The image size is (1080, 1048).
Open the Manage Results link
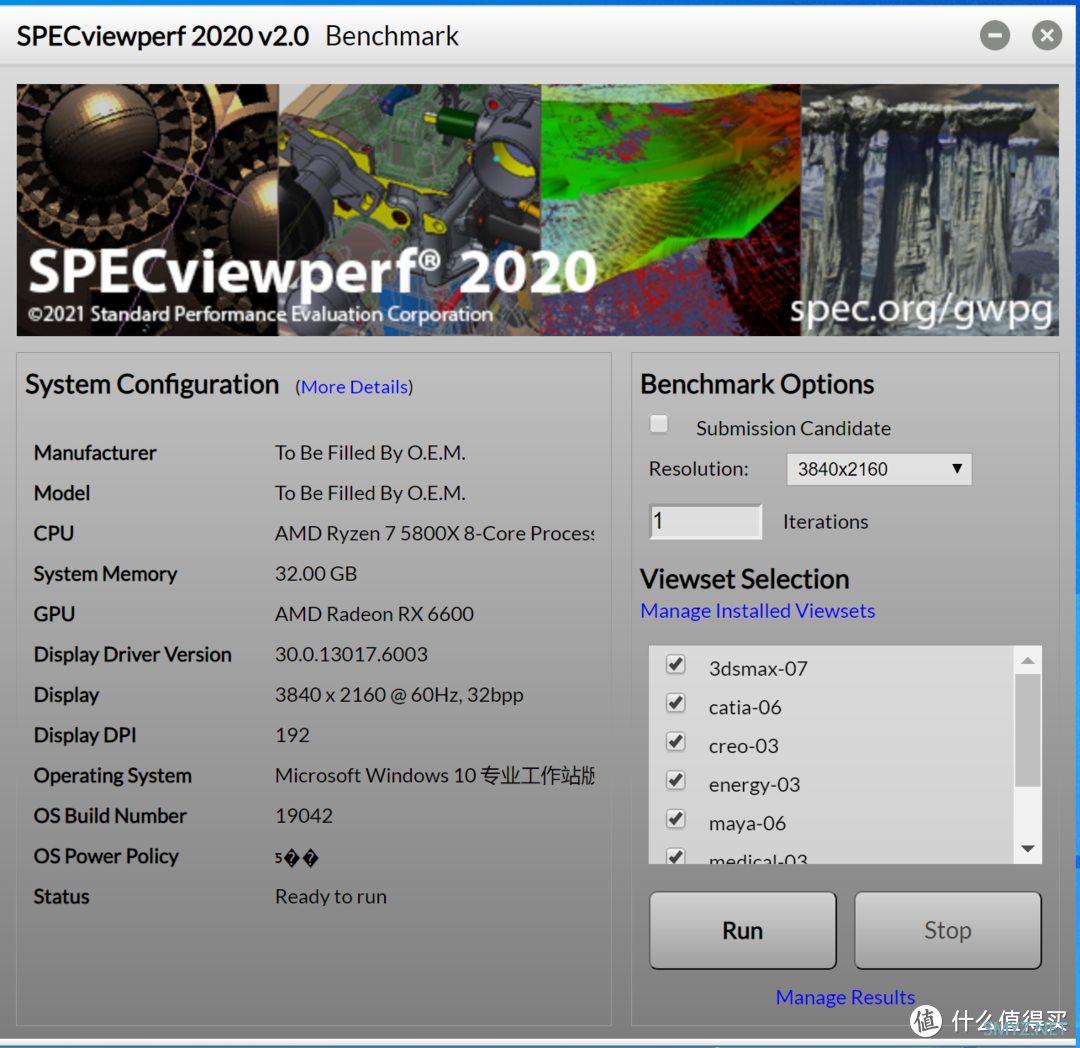click(x=845, y=997)
